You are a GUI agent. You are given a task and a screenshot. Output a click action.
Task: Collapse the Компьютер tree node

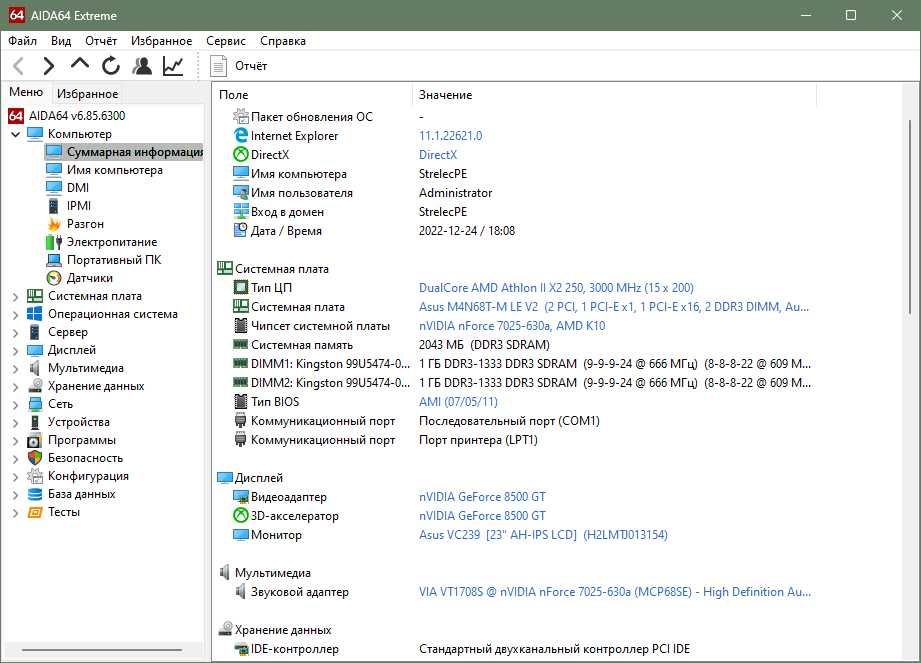coord(16,134)
